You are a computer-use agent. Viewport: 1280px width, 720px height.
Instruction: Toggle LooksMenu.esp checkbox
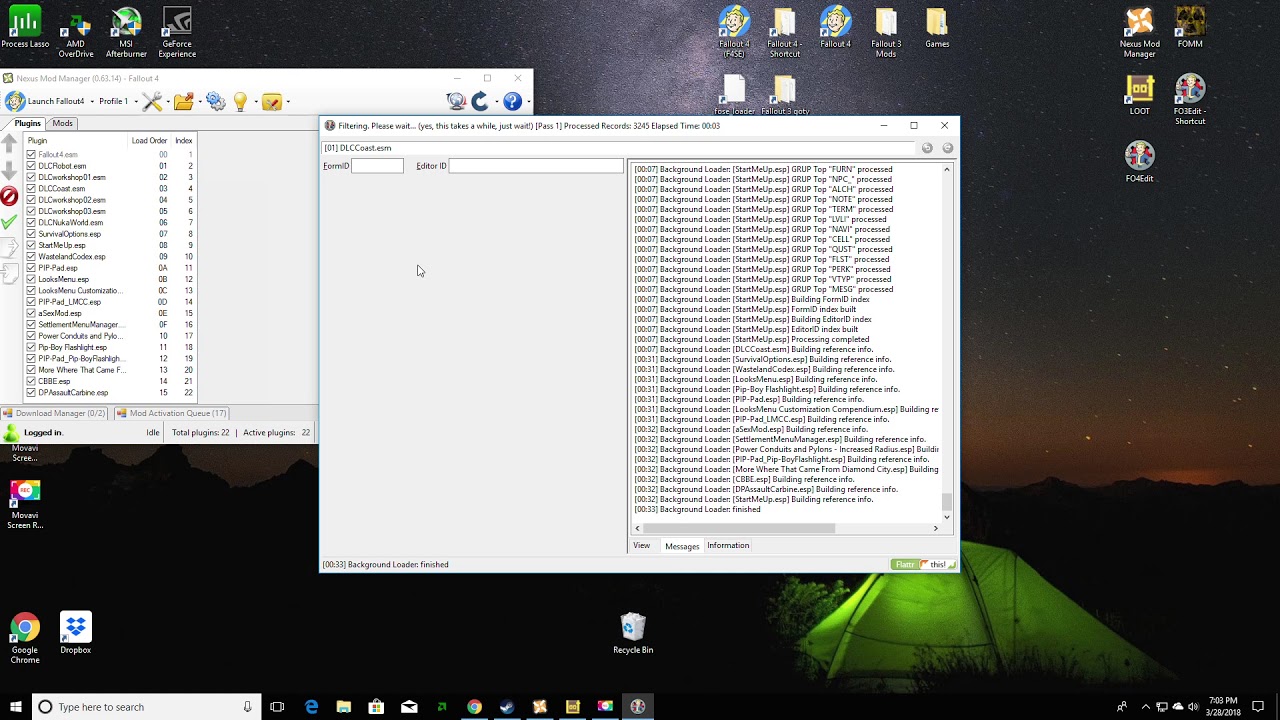click(31, 279)
